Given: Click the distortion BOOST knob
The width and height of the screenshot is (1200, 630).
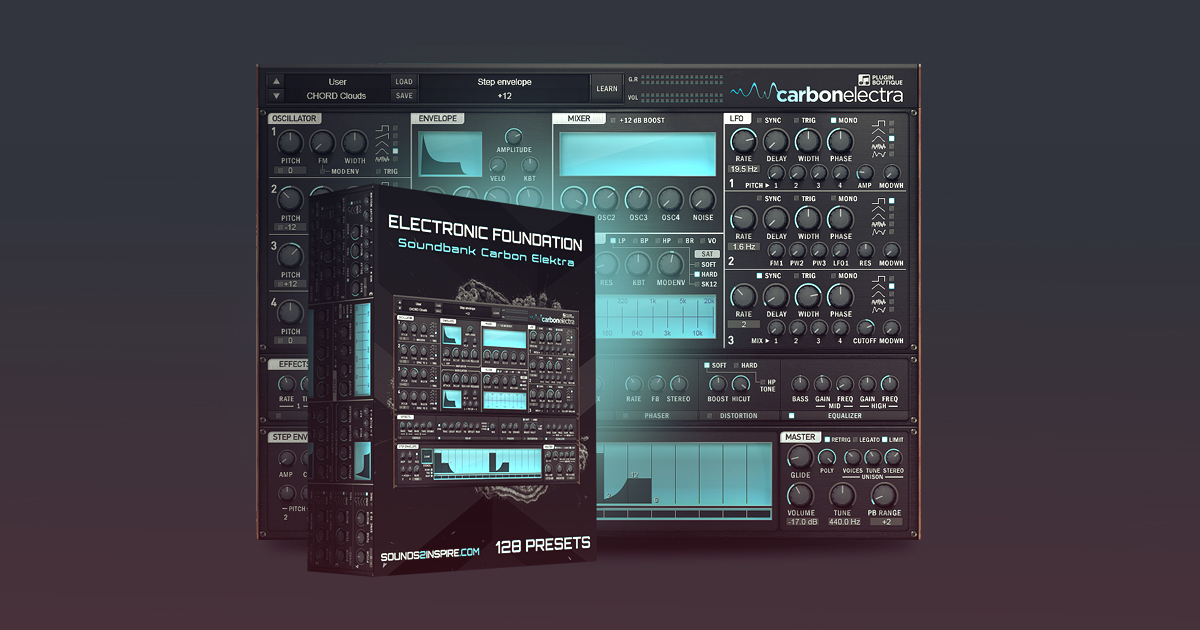Looking at the screenshot, I should [x=717, y=383].
